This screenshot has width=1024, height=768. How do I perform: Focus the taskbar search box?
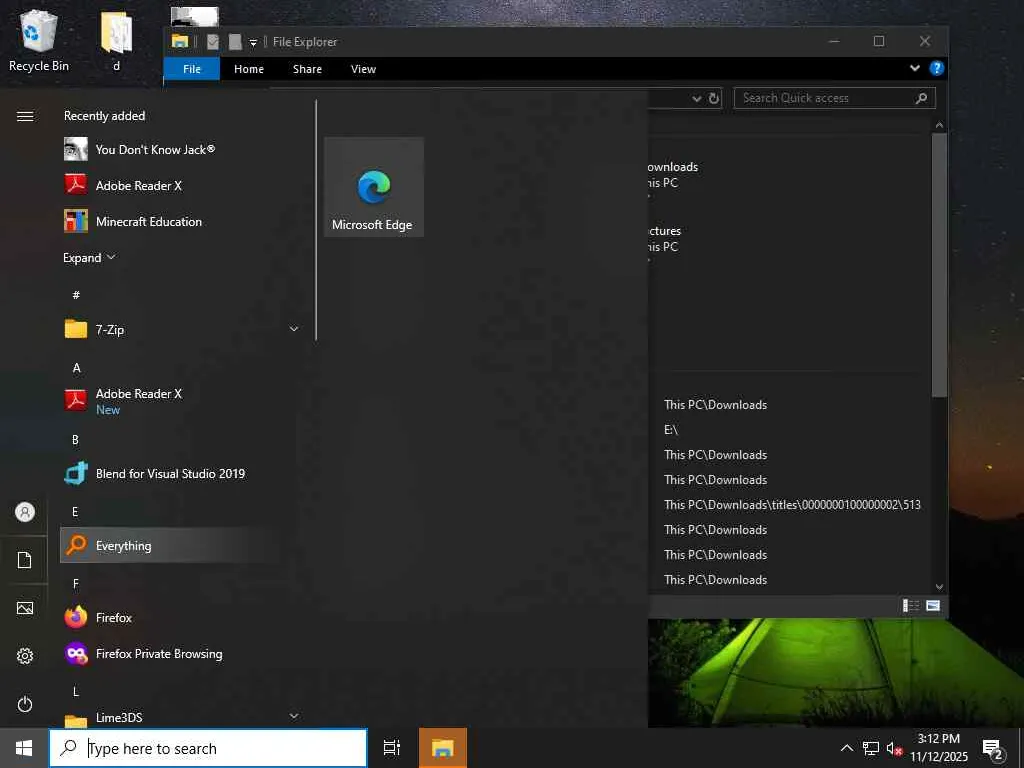208,748
